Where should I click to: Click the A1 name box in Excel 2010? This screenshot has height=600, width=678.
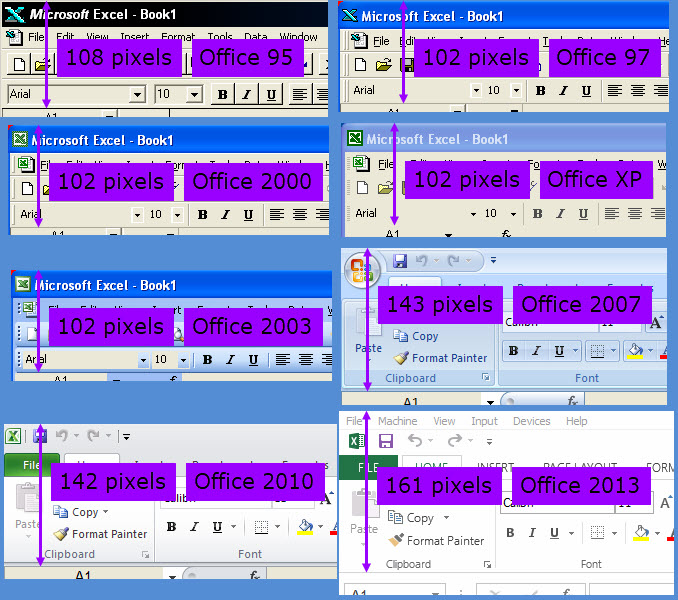click(83, 576)
